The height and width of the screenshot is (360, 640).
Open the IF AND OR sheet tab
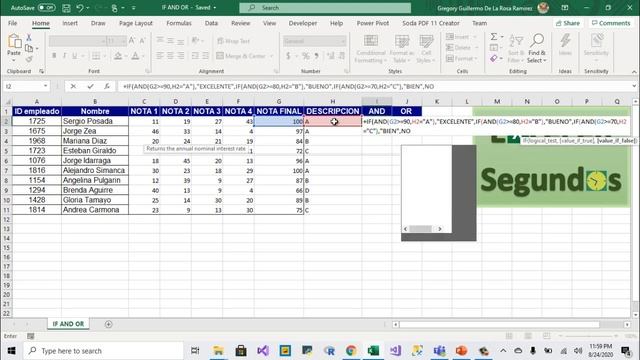click(68, 324)
